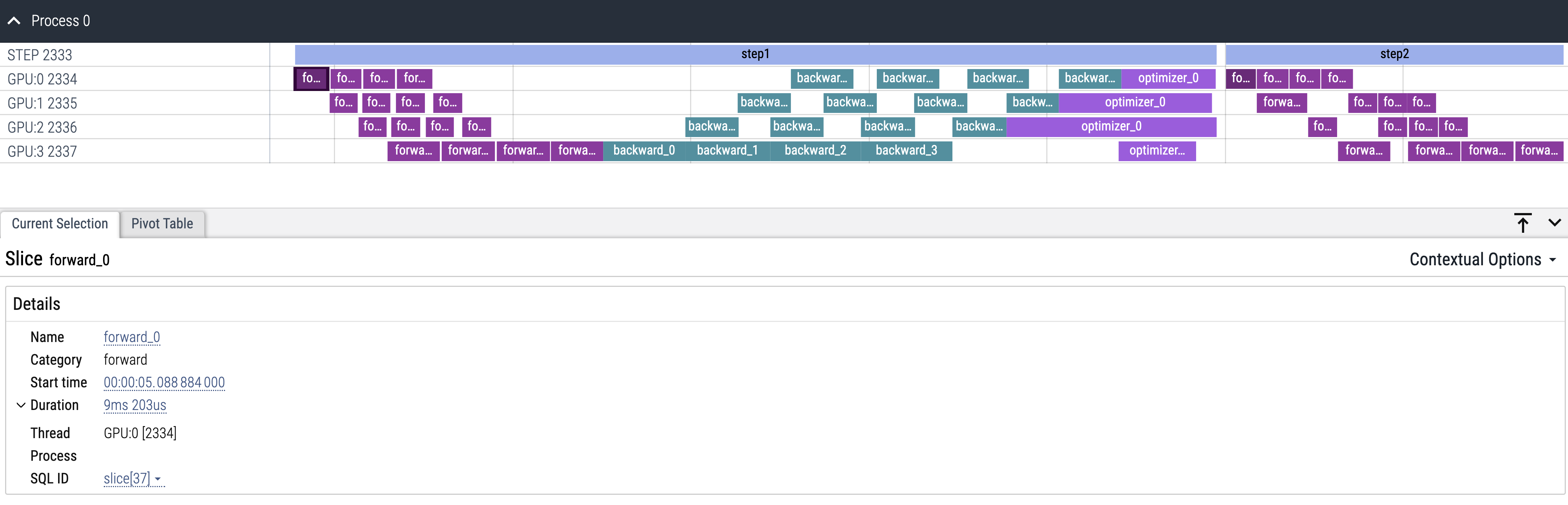Screen dimensions: 1568x505
Task: Click the start time timestamp link
Action: (x=164, y=383)
